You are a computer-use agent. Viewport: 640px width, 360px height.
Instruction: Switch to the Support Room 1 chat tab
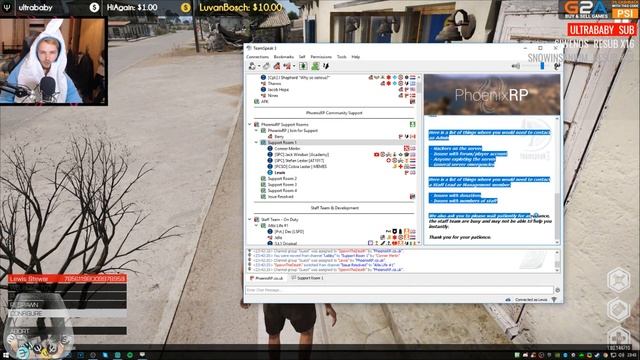point(307,278)
